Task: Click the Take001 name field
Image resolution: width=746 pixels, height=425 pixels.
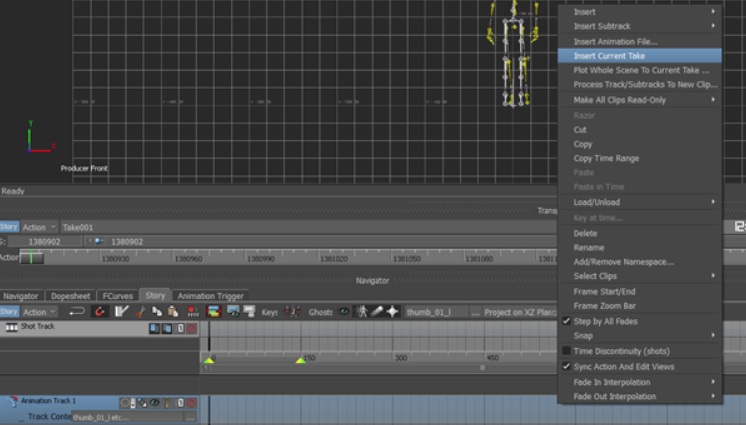Action: (x=308, y=227)
